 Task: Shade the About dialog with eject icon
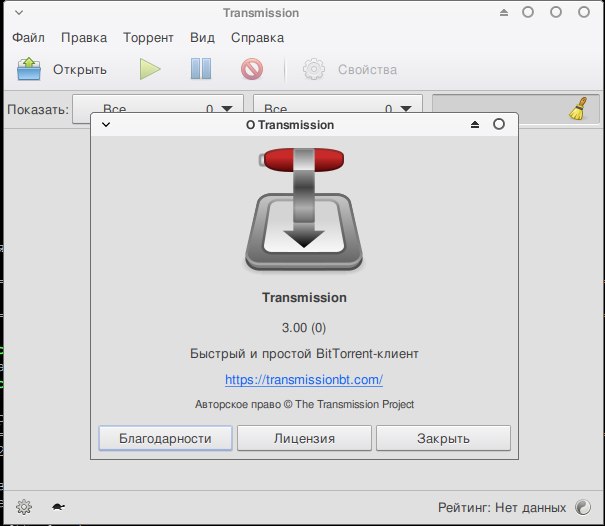[x=475, y=124]
